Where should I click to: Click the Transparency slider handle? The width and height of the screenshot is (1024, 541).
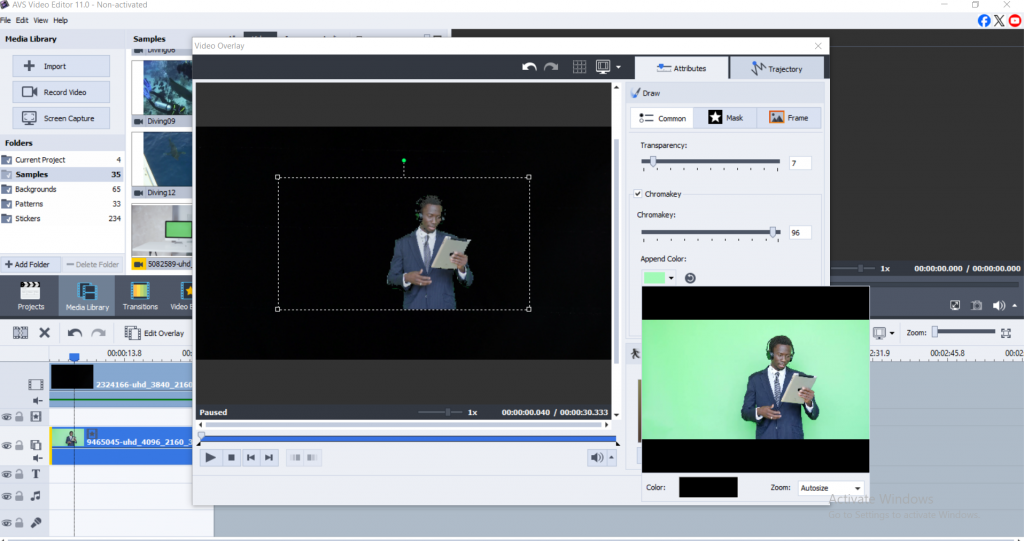coord(654,161)
